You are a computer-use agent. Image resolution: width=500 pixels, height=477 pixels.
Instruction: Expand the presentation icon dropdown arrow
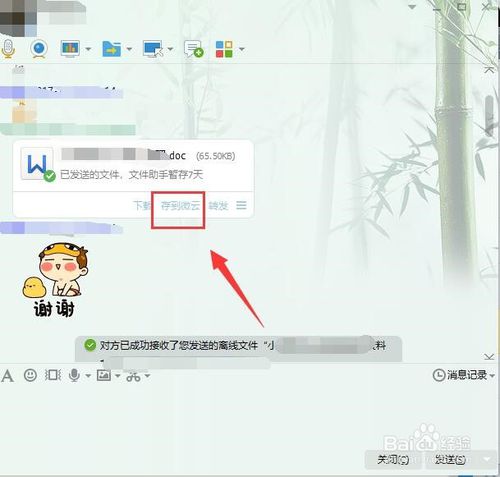88,49
